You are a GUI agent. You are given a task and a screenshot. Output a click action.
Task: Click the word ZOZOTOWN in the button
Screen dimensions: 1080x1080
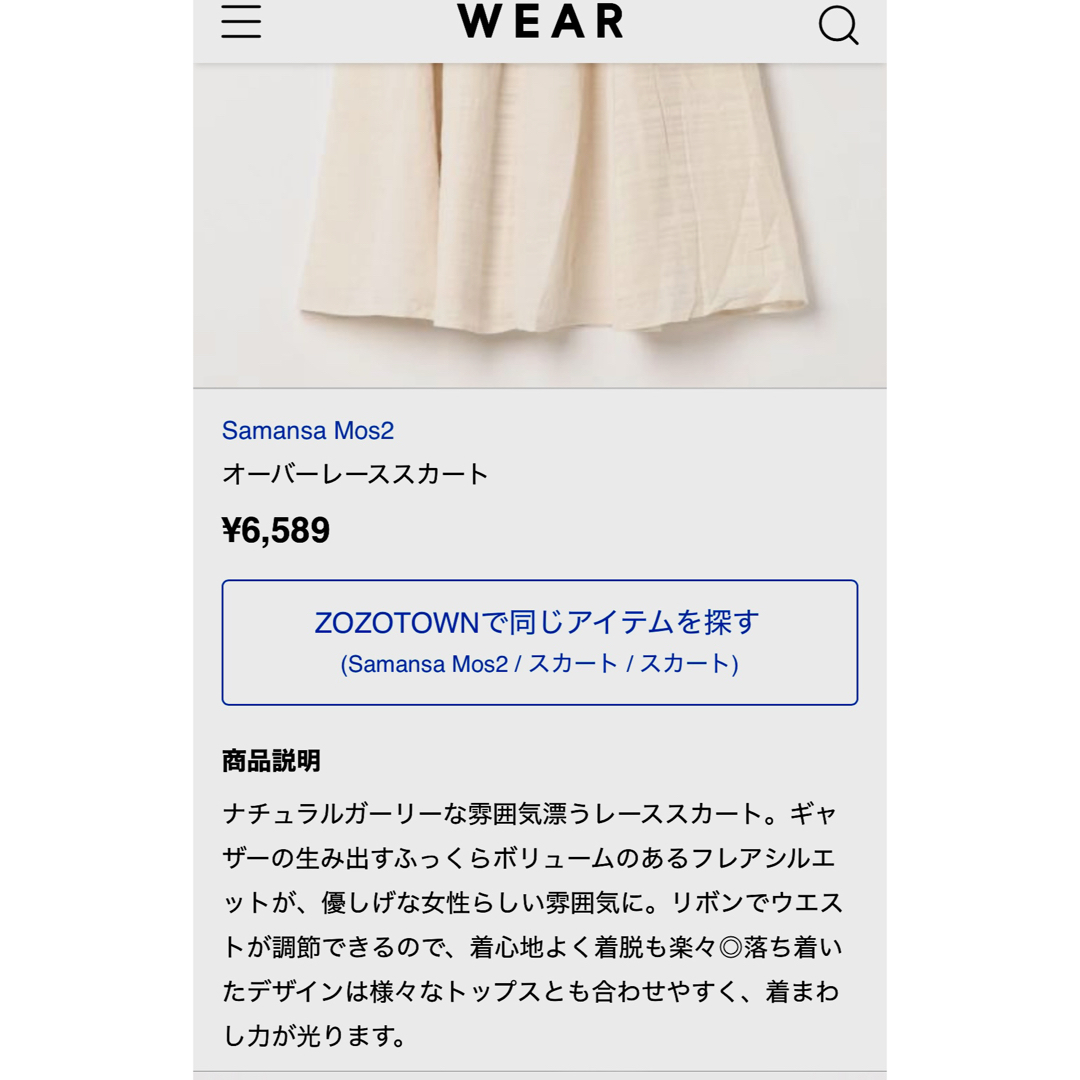click(397, 623)
